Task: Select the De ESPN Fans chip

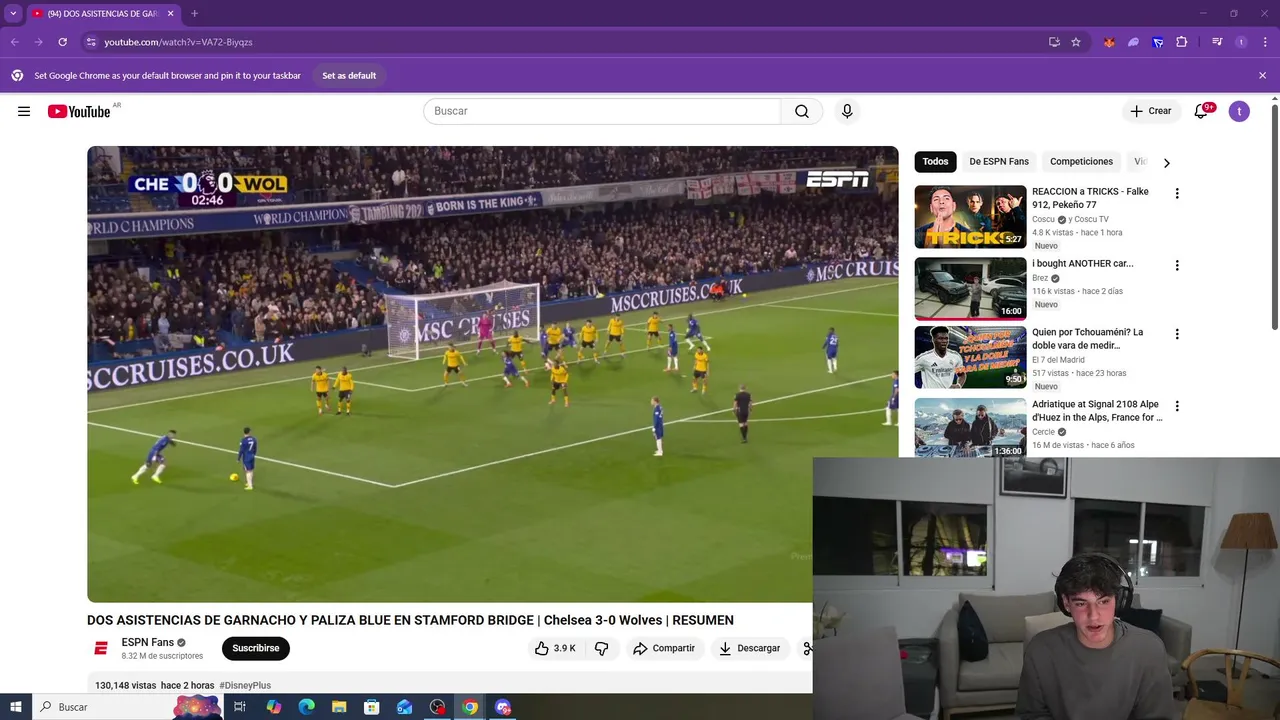Action: (999, 161)
